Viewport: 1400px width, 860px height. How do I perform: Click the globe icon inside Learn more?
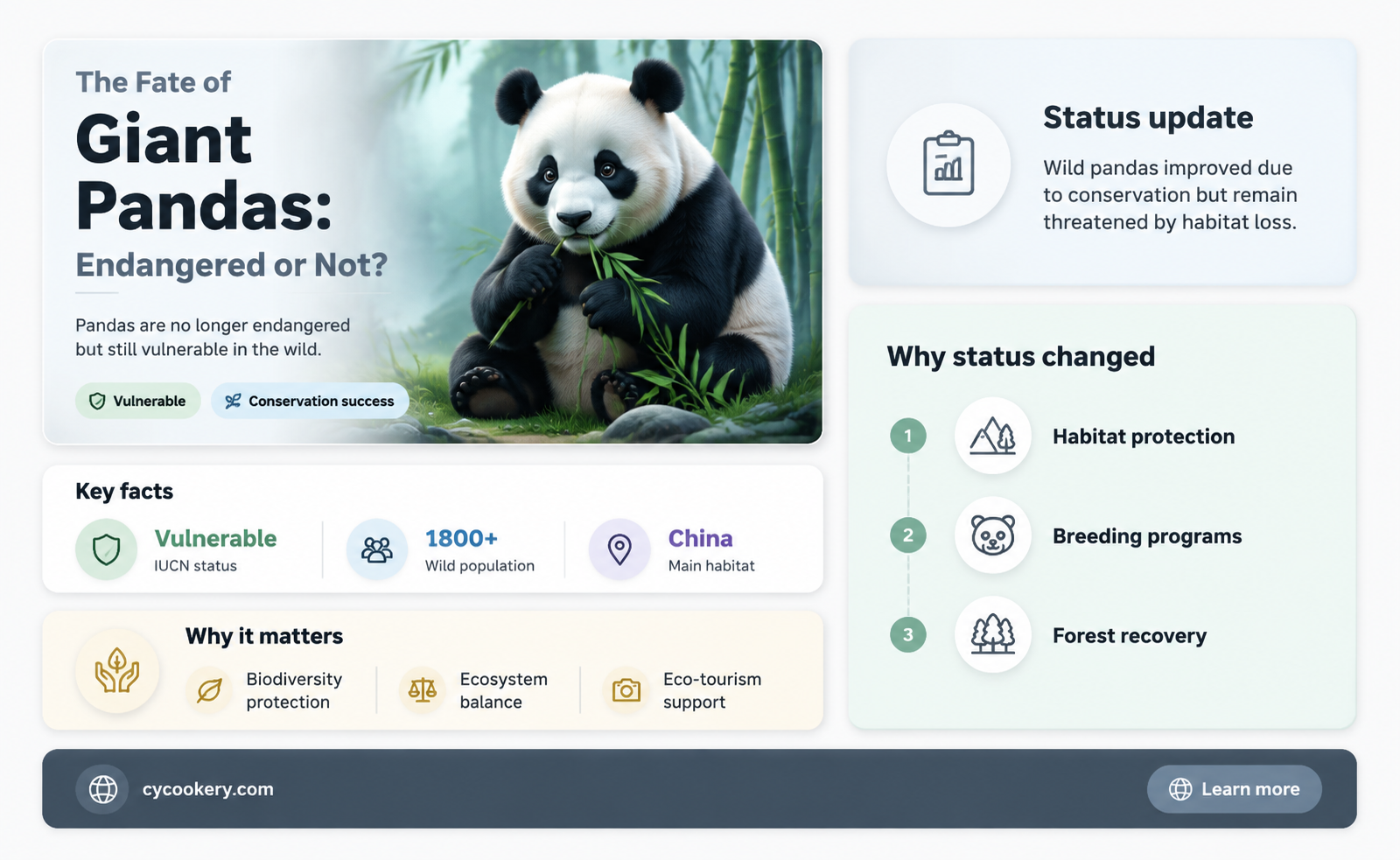pyautogui.click(x=1180, y=789)
